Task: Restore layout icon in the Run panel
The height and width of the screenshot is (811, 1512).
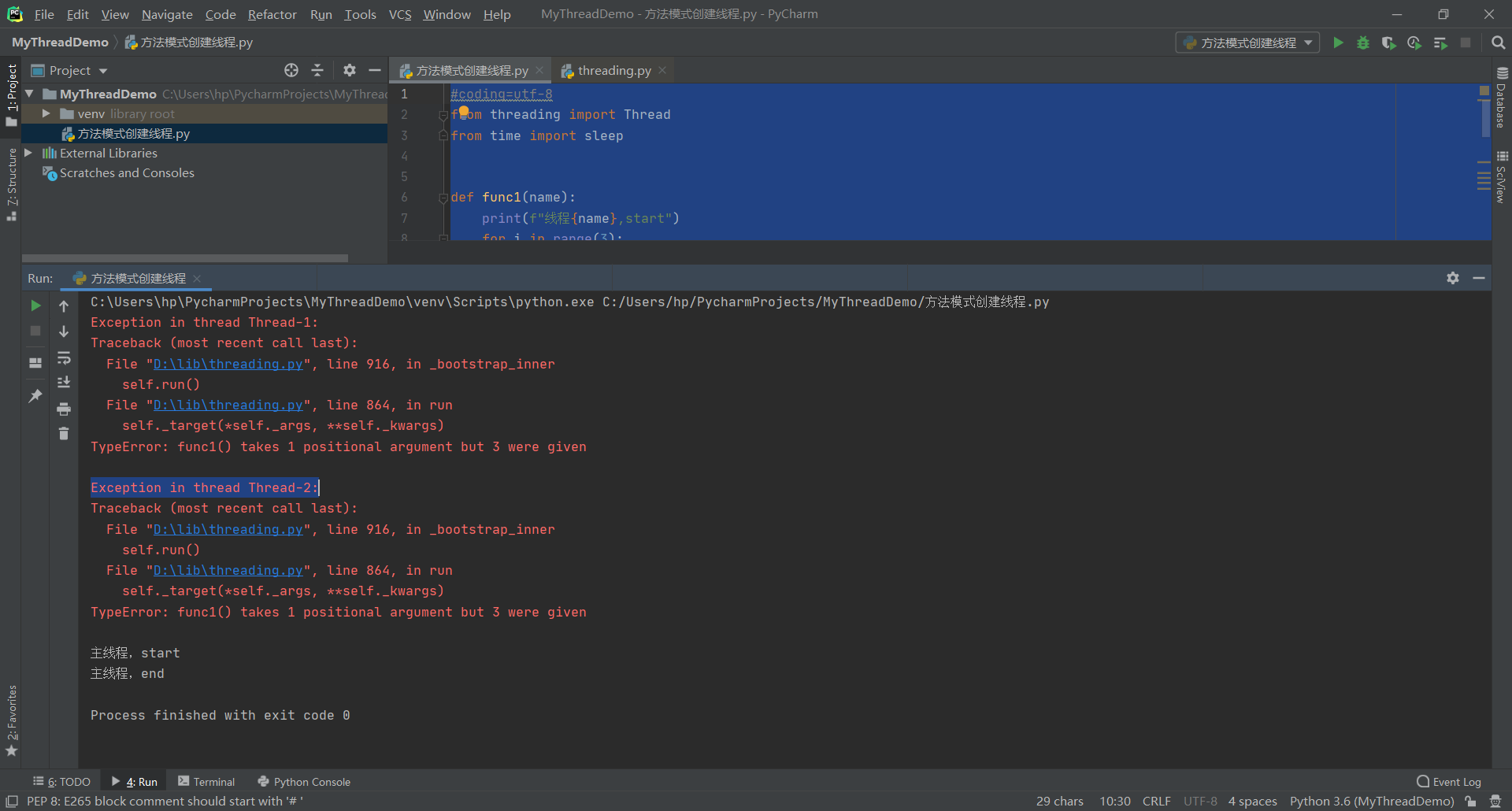Action: [35, 363]
